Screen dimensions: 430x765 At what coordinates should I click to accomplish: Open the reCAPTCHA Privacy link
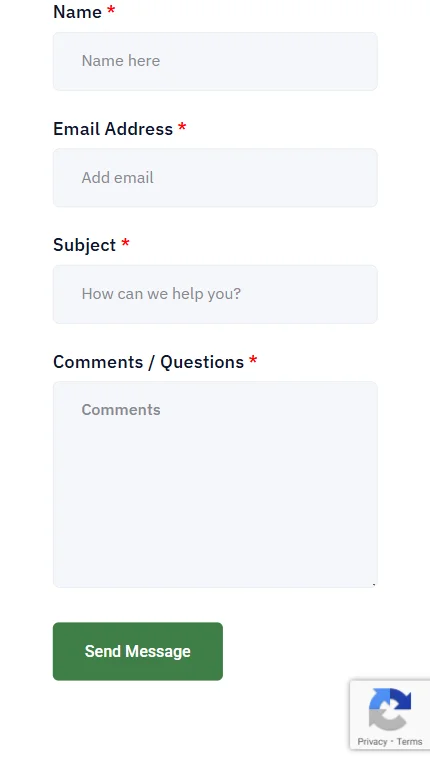[372, 742]
